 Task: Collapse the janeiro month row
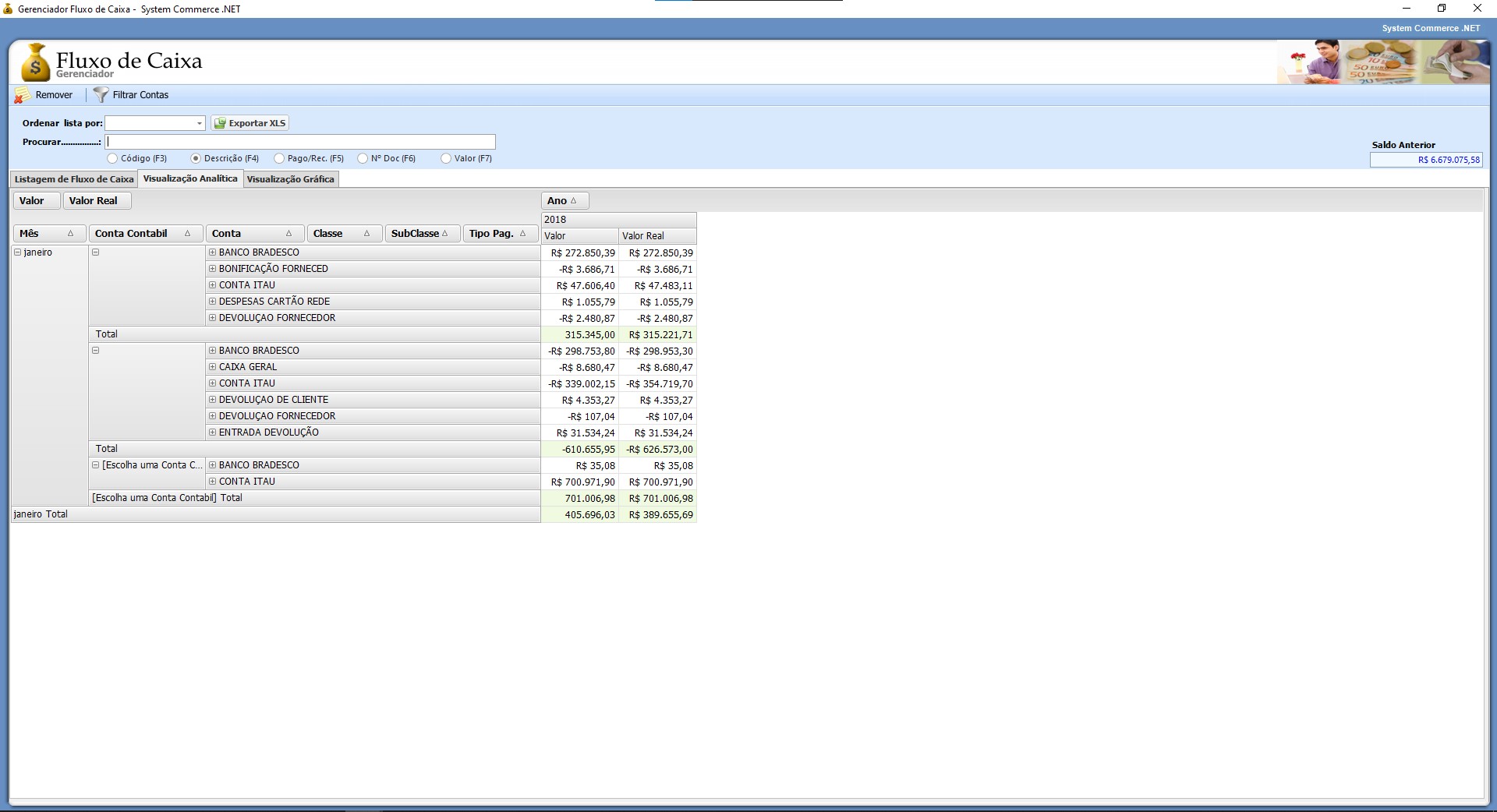tap(18, 252)
